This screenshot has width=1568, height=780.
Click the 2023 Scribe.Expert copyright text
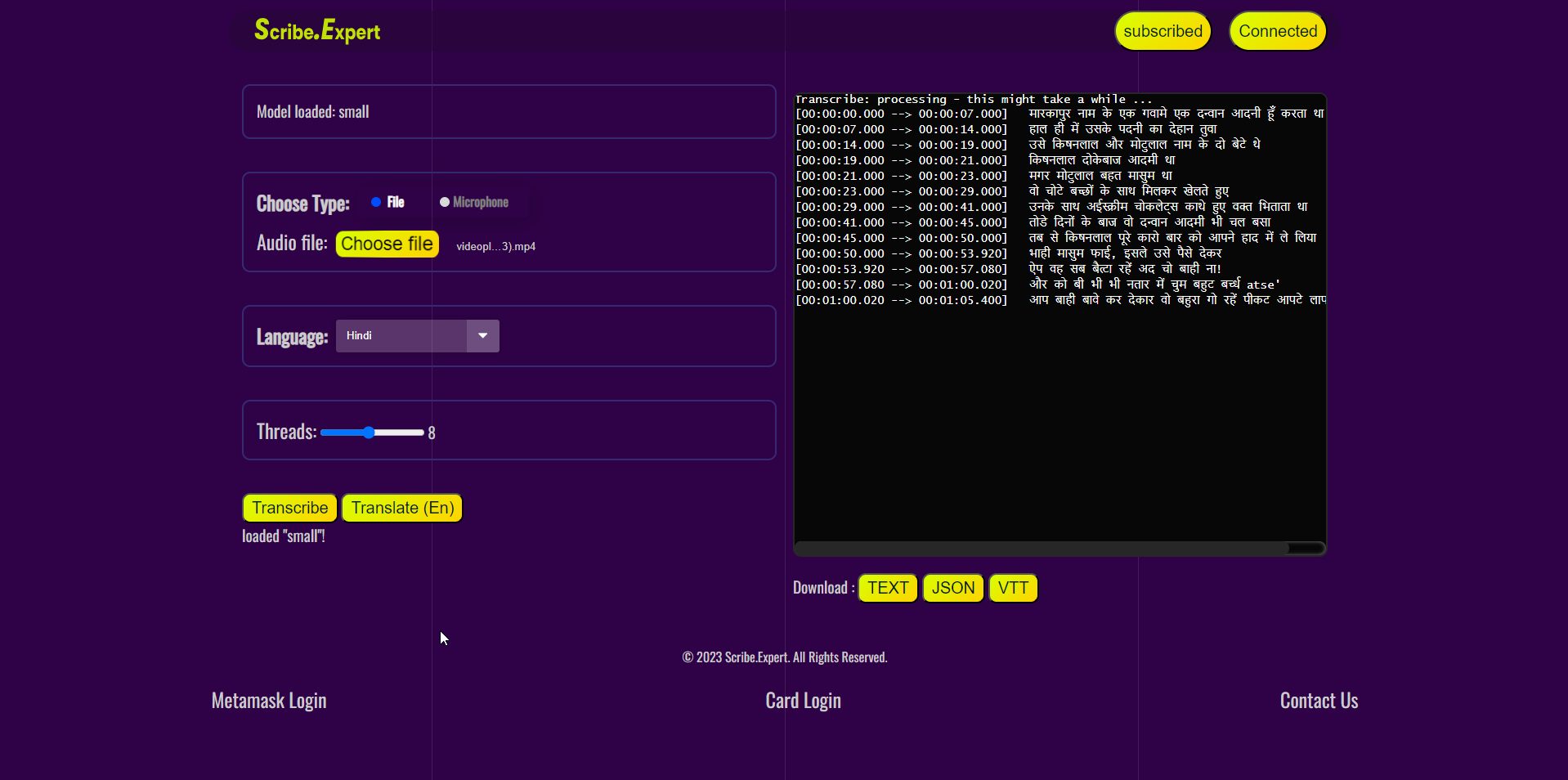[785, 657]
